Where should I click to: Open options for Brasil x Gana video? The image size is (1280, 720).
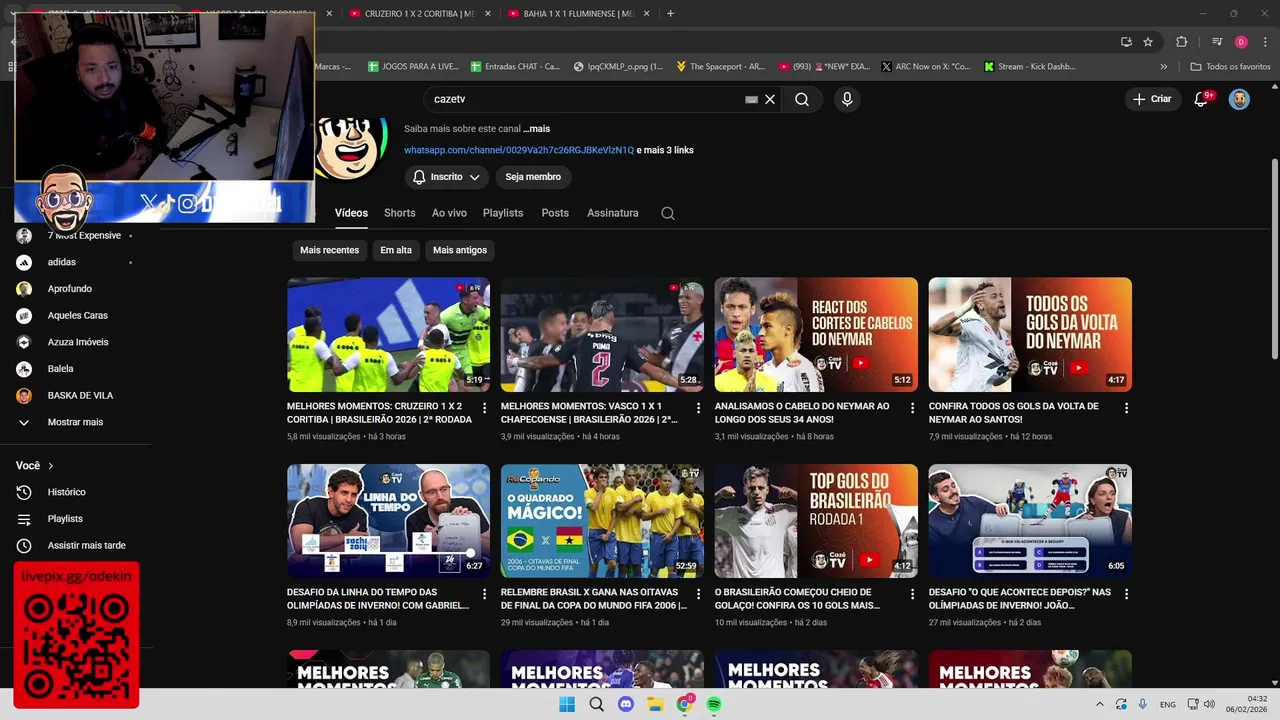[698, 594]
